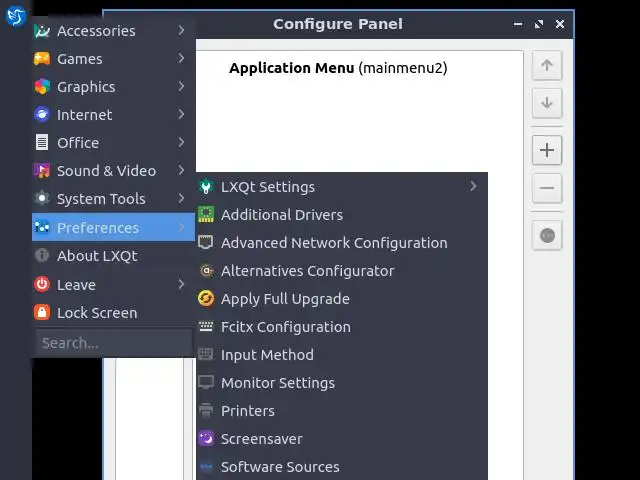Remove widget with minus button

tap(547, 188)
